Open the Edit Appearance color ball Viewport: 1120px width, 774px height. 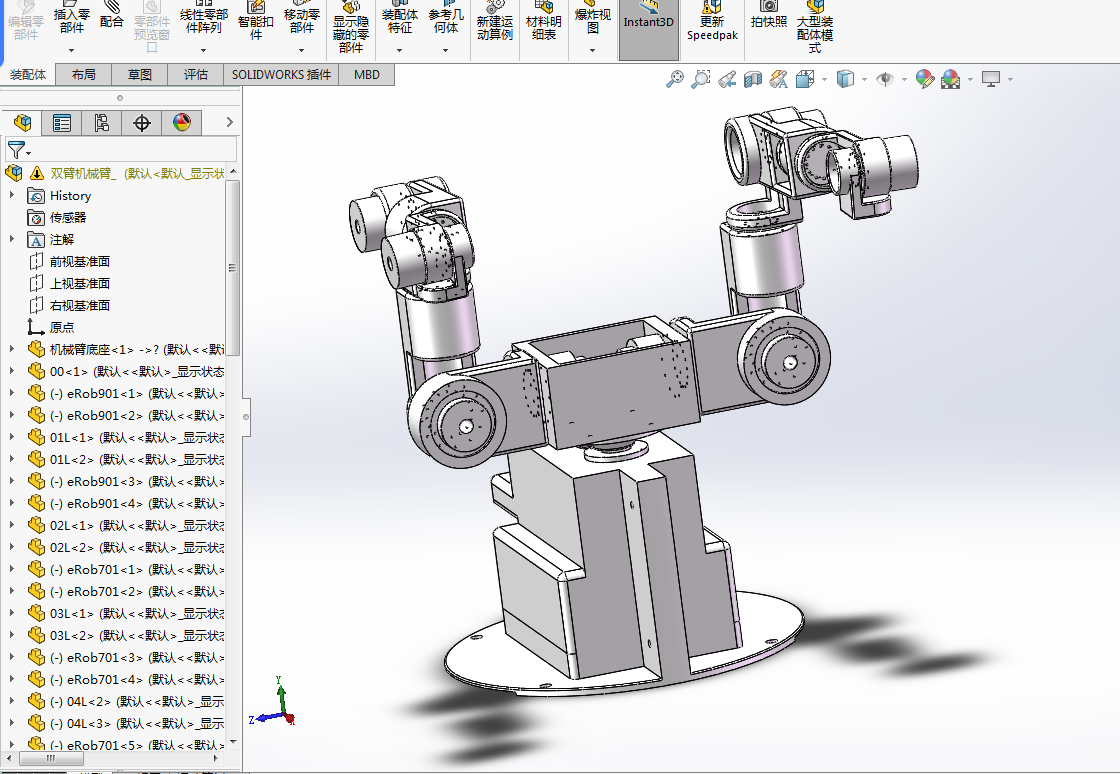pos(924,79)
